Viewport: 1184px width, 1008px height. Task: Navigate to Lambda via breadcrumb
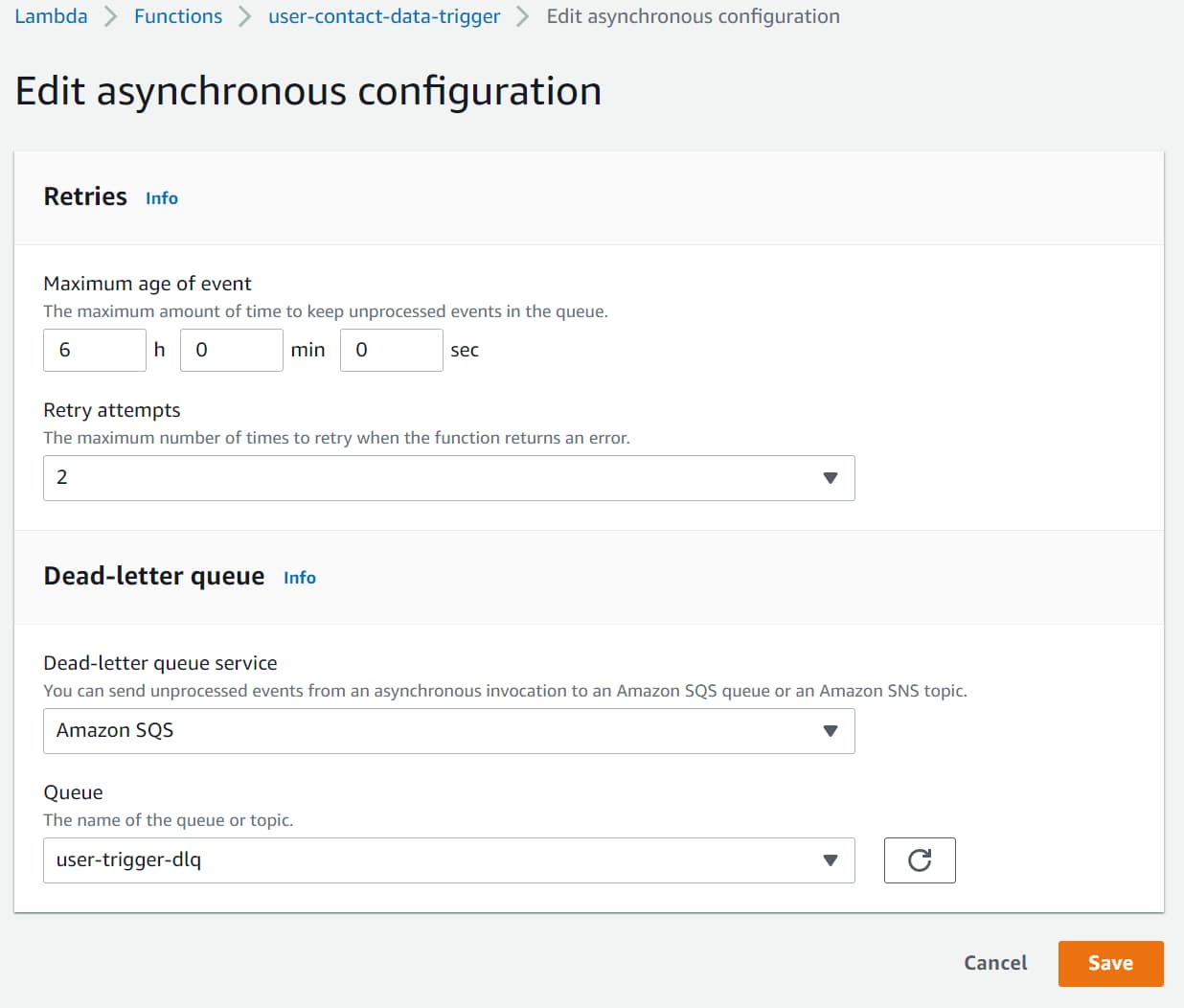point(51,16)
